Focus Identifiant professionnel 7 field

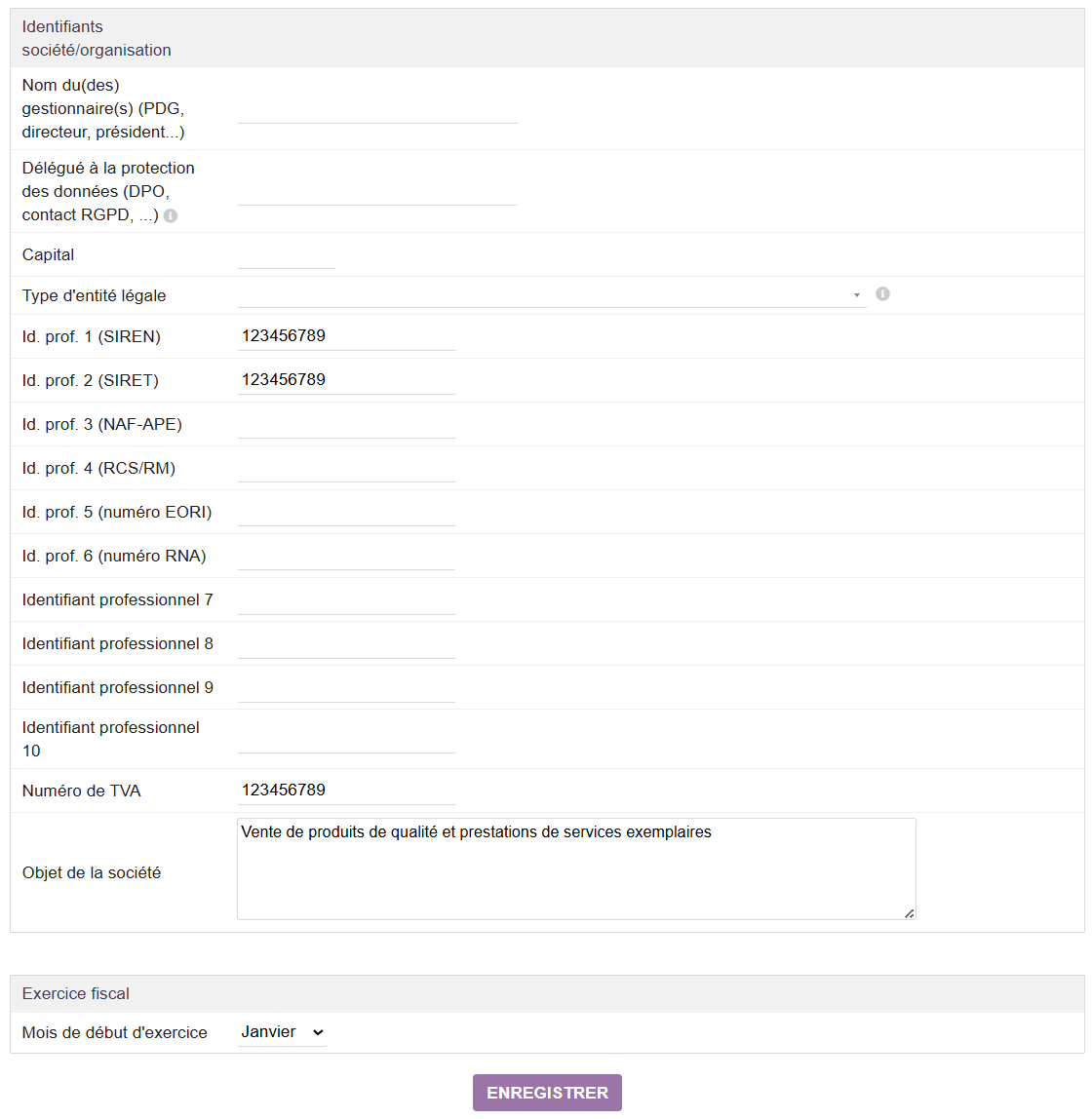coord(346,600)
